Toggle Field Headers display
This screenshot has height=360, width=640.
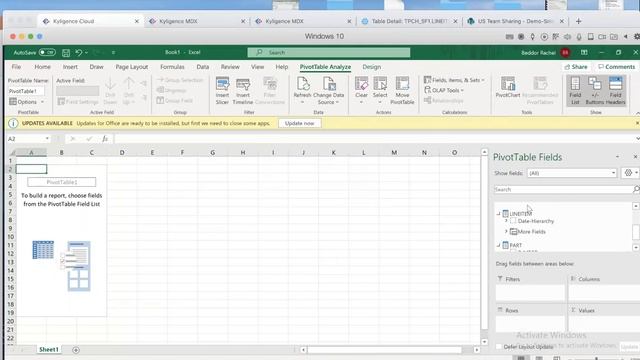616,91
